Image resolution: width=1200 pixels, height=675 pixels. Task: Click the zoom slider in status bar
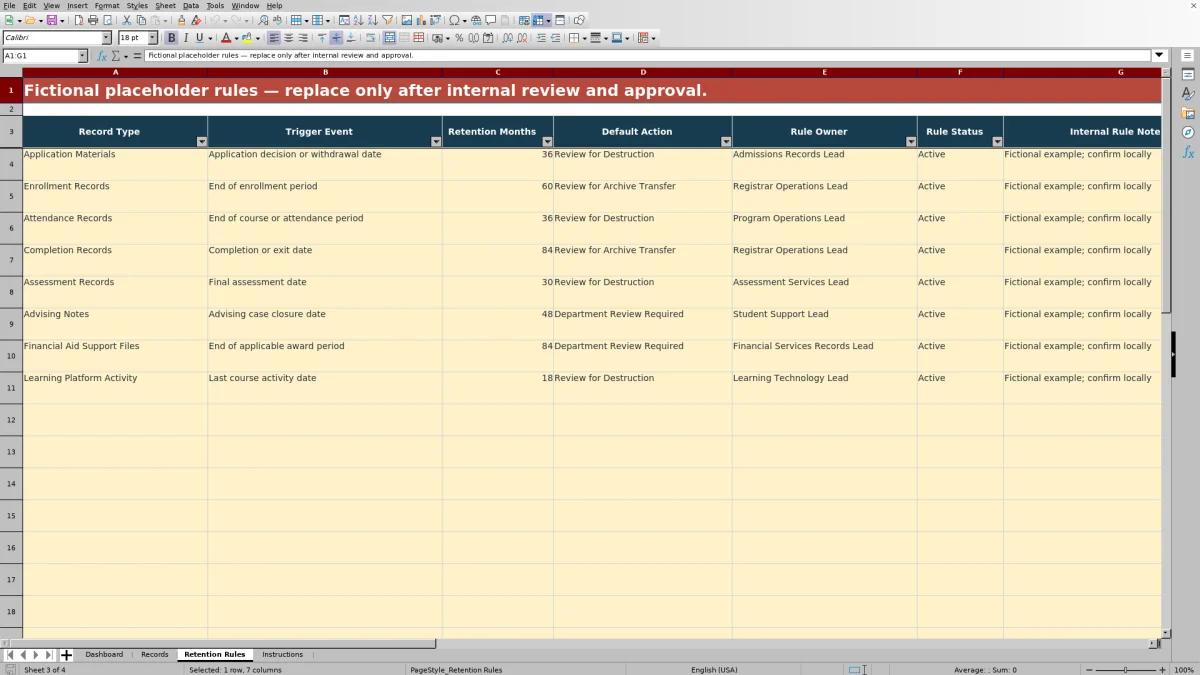[1125, 670]
